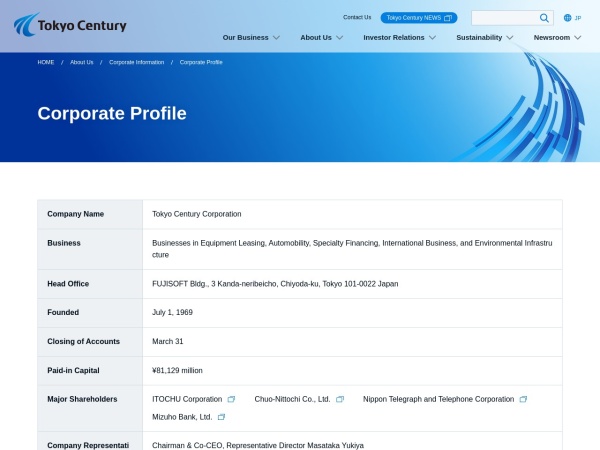Open Mizuho Bank, Ltd. link

coord(182,417)
